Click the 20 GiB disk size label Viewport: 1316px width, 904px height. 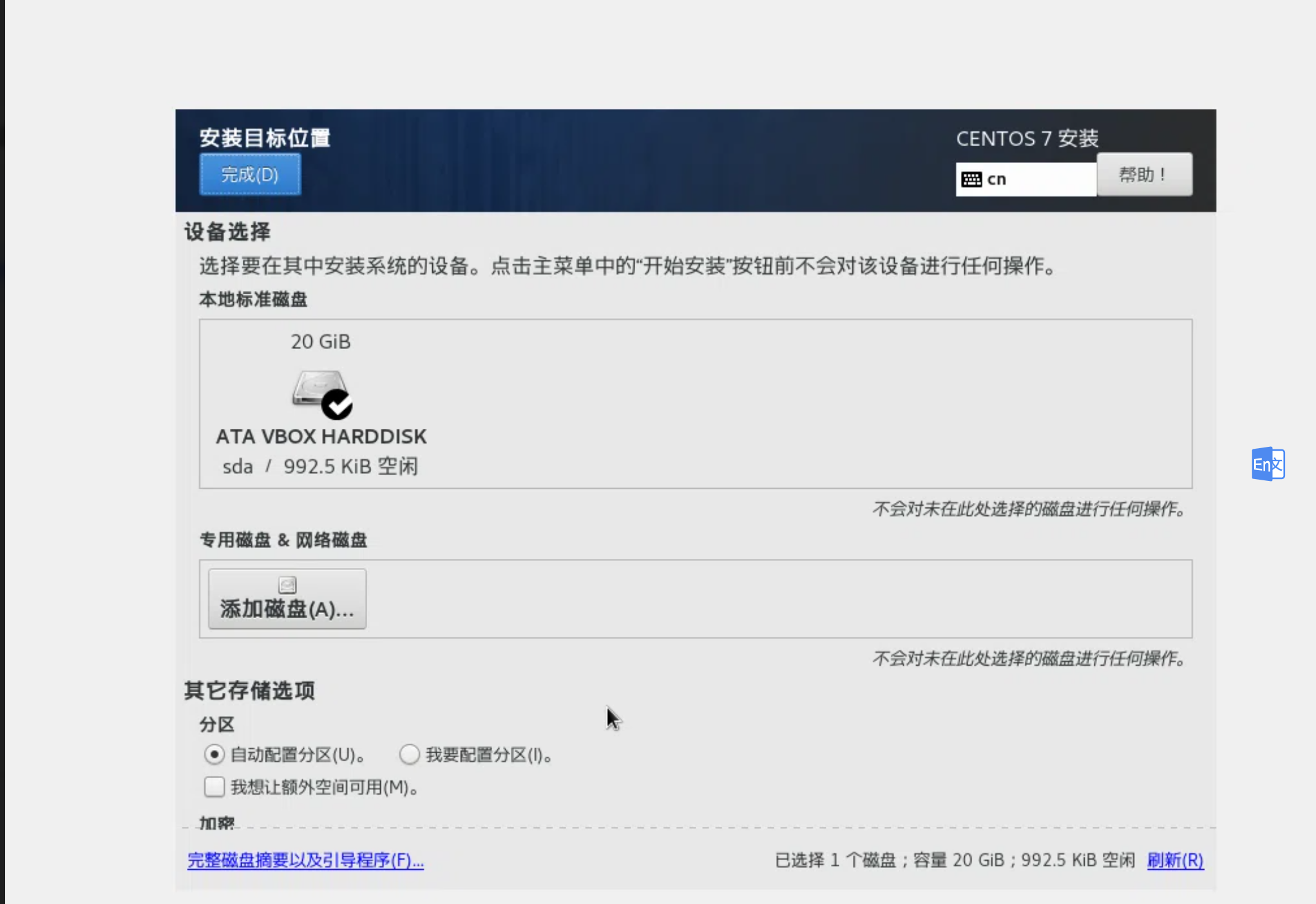point(321,341)
